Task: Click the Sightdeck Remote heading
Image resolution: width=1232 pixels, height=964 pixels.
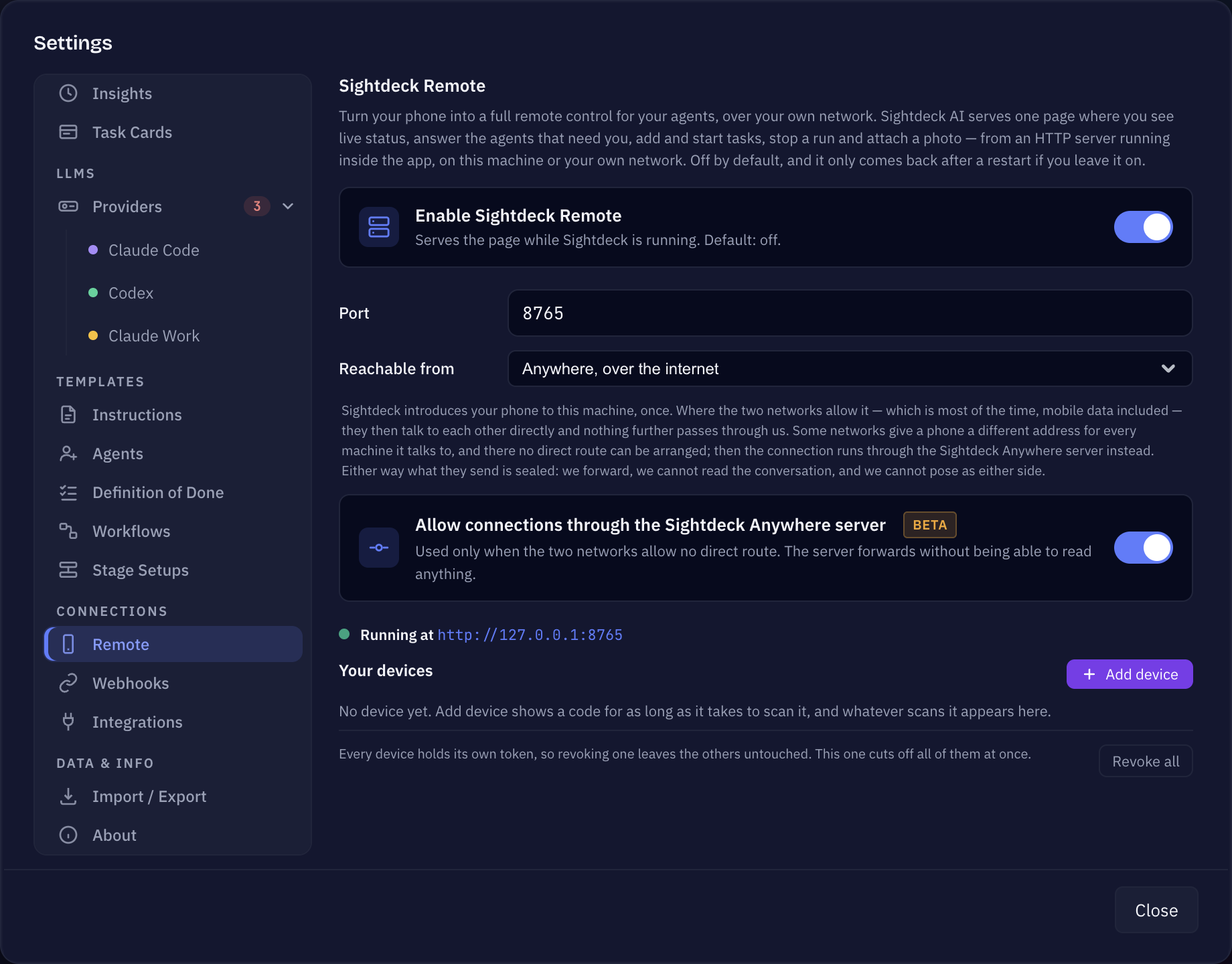Action: [x=412, y=86]
